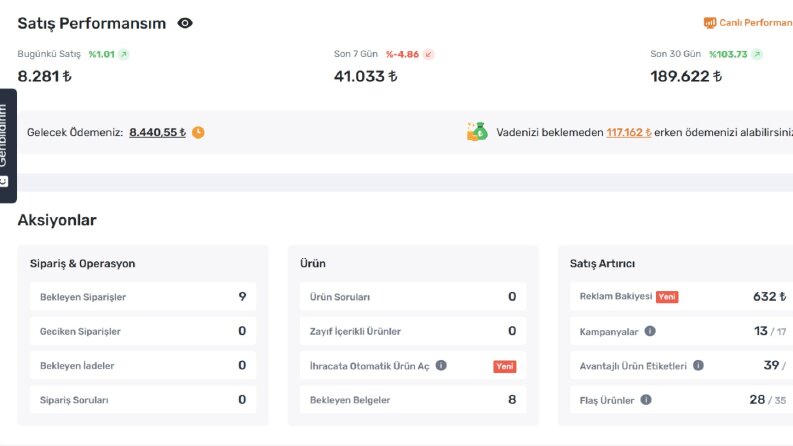
Task: Click the orange clock icon beside Gelecek Ödemeniz
Action: coord(198,132)
